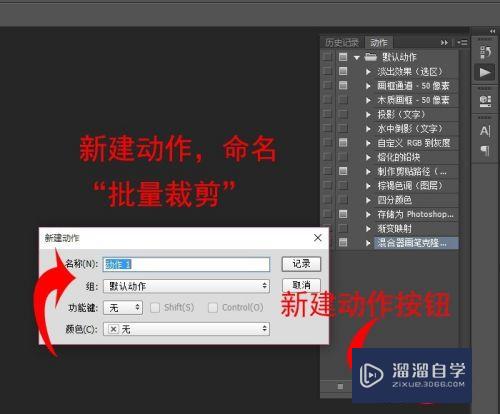Viewport: 500px width, 414px height.
Task: Expand 渐变映射 action
Action: tap(368, 228)
